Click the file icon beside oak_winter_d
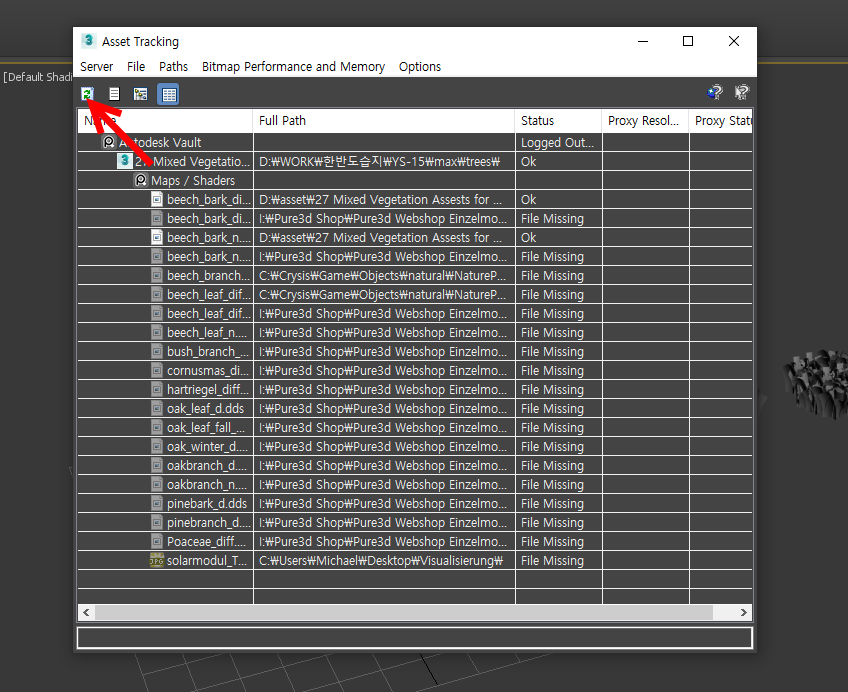 click(157, 447)
